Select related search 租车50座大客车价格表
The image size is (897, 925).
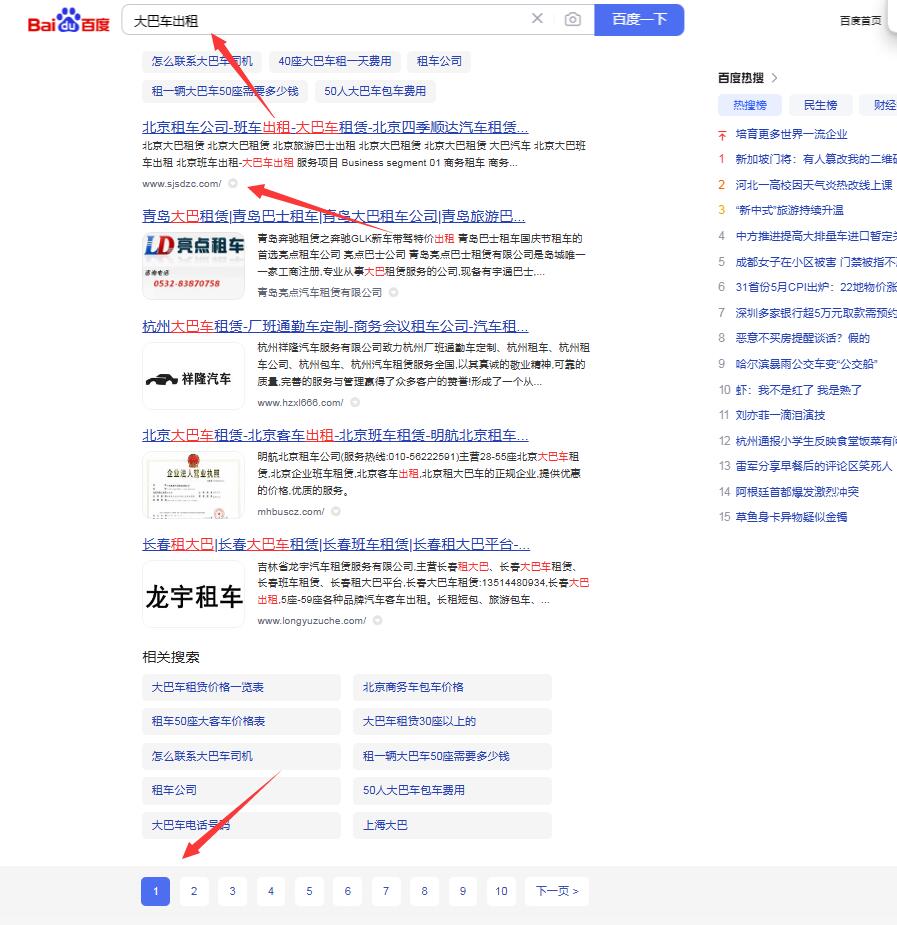tap(241, 721)
